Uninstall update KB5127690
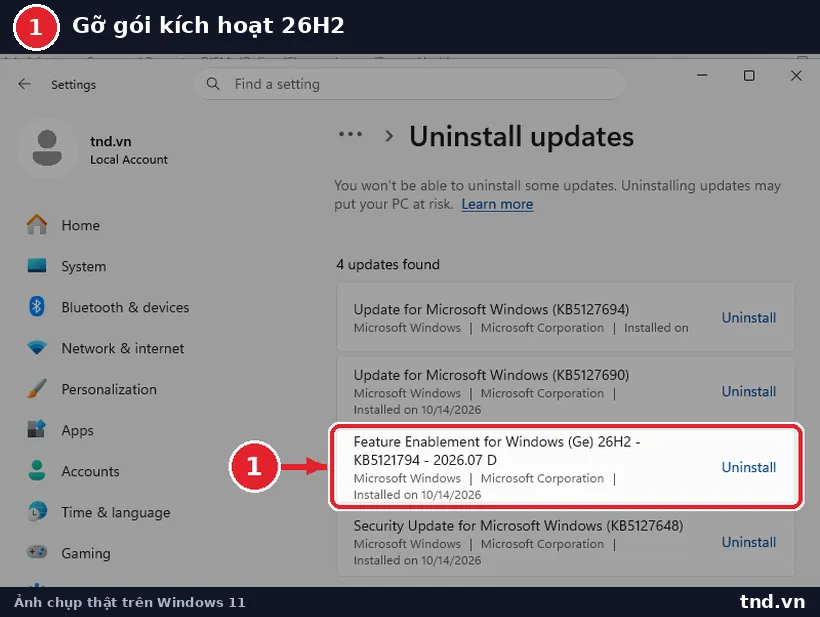The width and height of the screenshot is (820, 617). pyautogui.click(x=748, y=392)
